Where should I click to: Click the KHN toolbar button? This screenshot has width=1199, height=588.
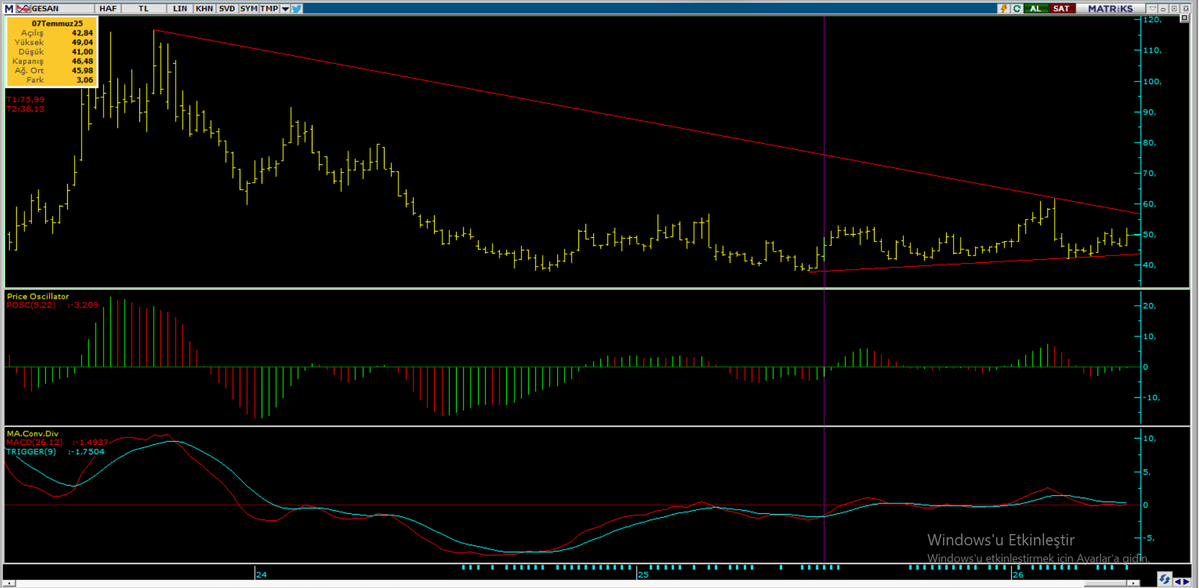click(204, 8)
